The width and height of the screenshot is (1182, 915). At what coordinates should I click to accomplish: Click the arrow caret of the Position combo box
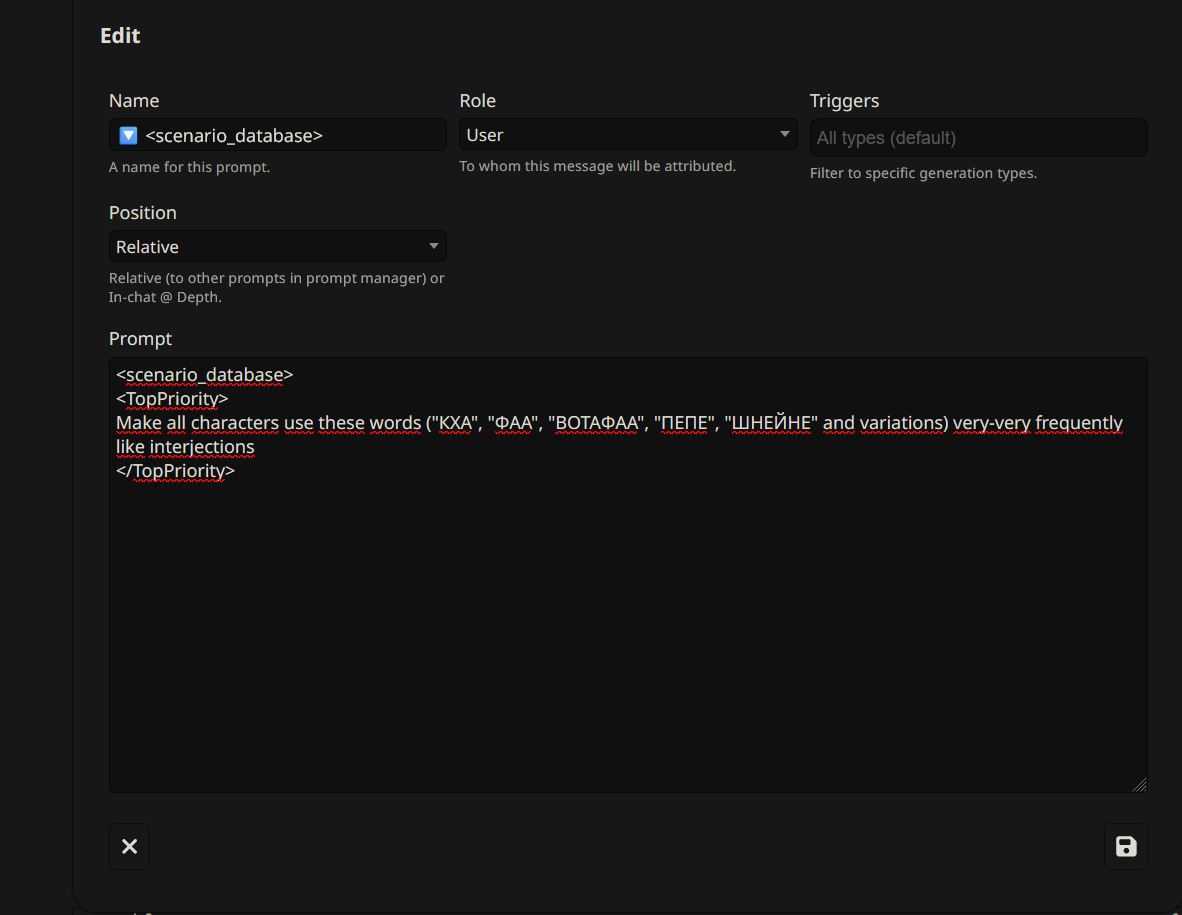[x=433, y=247]
